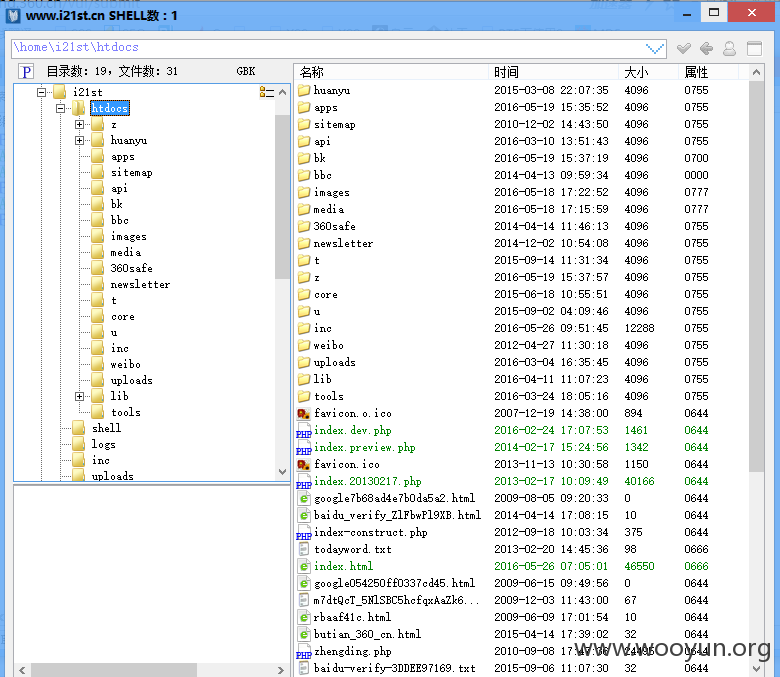Click PHP icon of zhengding.php

(303, 652)
